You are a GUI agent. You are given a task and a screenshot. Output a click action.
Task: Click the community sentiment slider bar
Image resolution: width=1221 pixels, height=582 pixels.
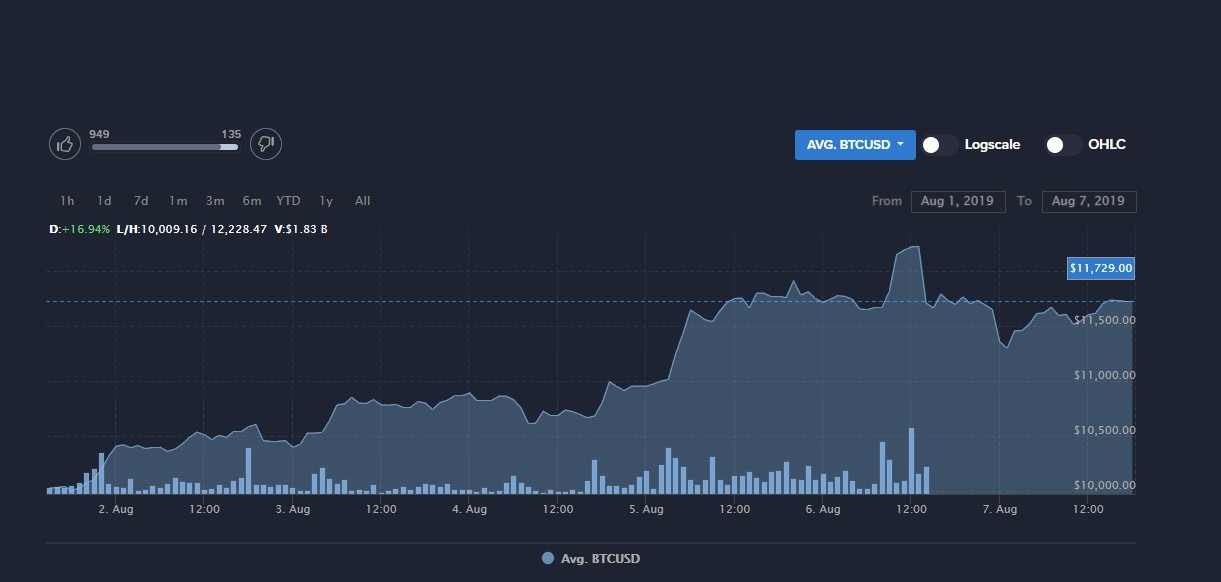(164, 147)
